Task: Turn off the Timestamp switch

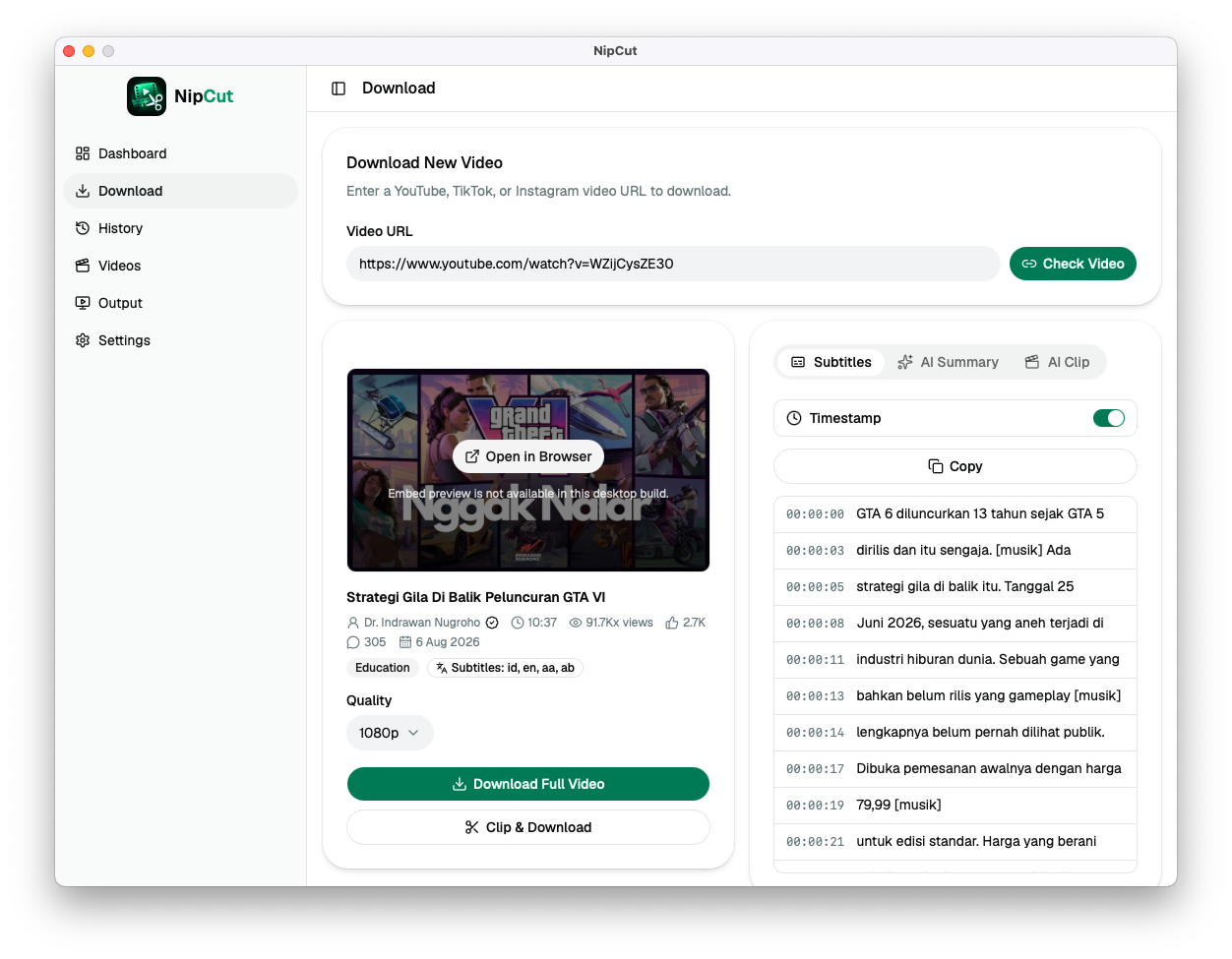Action: pos(1109,418)
